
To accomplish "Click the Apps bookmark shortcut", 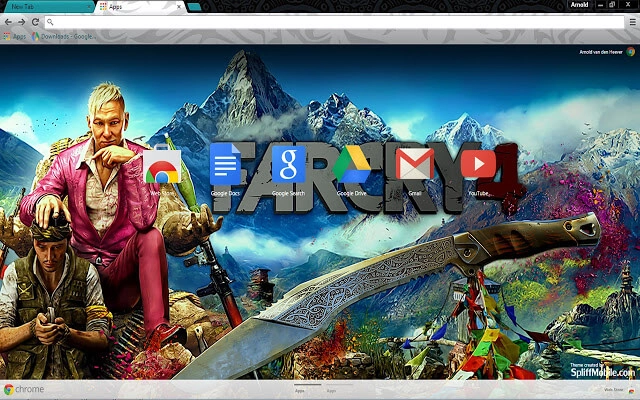I will [15, 36].
